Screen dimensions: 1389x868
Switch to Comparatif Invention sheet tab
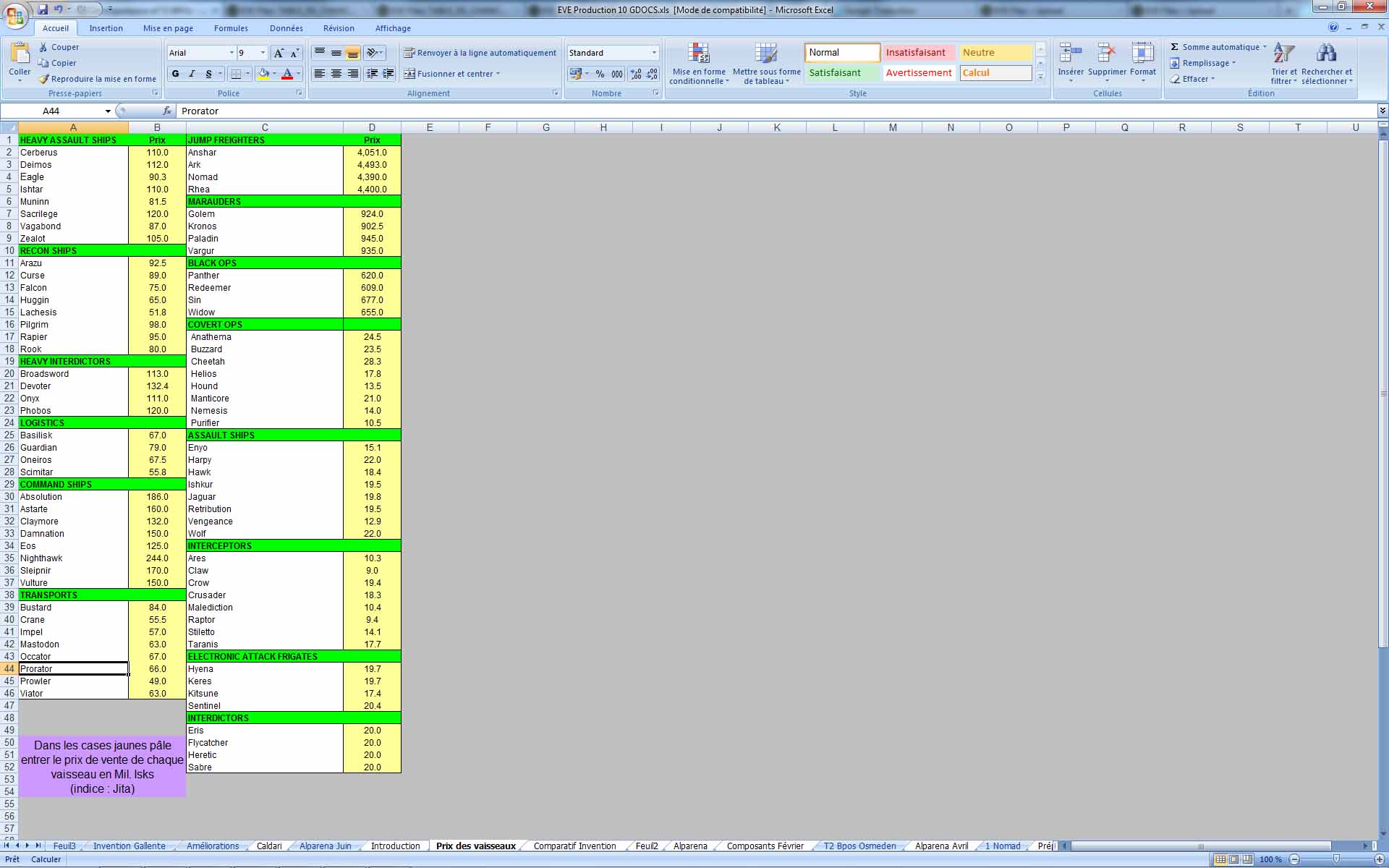574,846
